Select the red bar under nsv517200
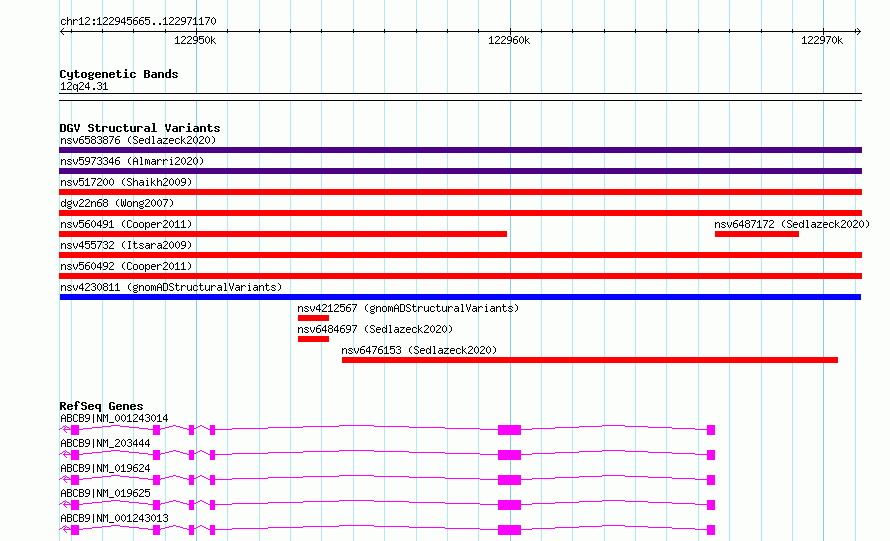 pyautogui.click(x=460, y=192)
